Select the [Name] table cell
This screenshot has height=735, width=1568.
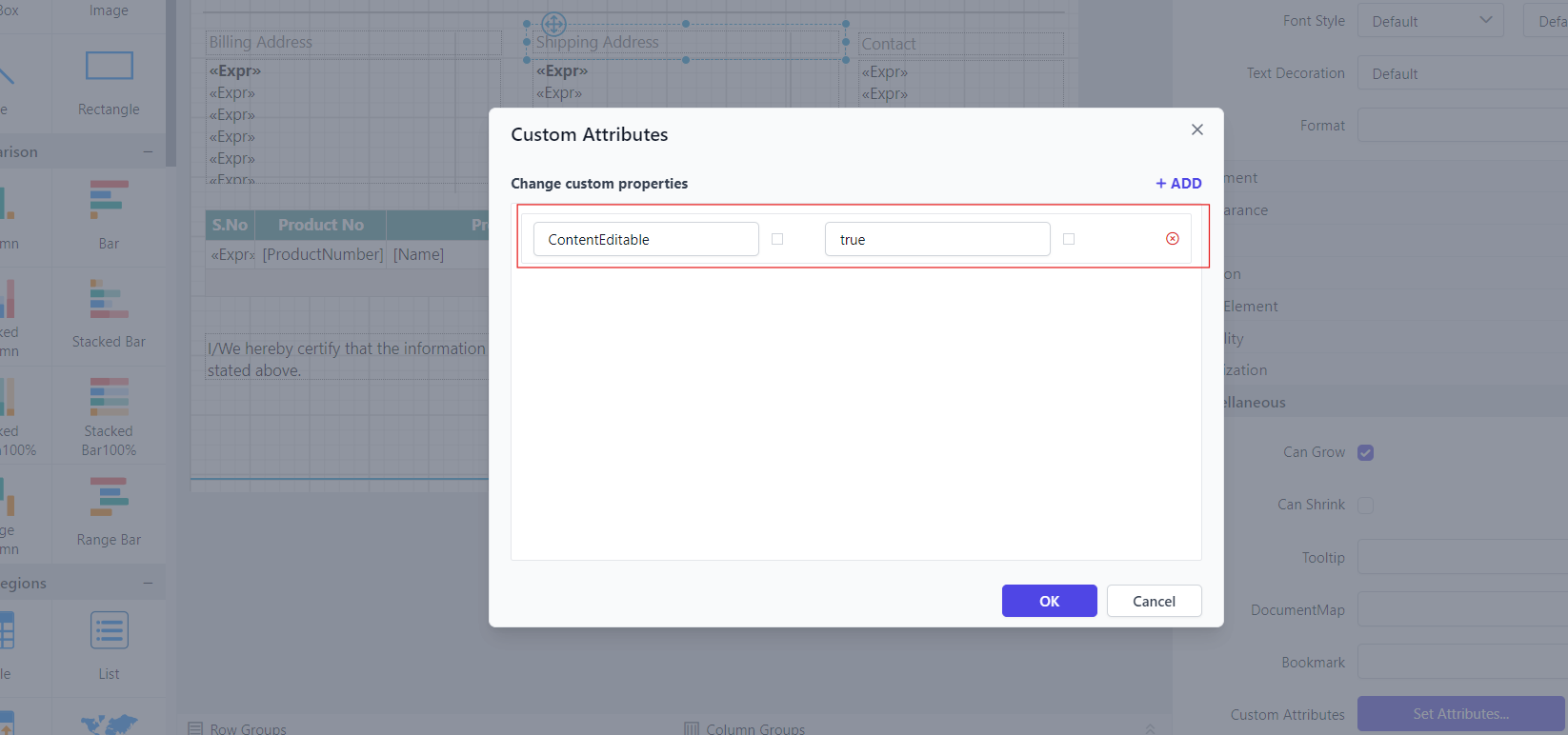click(x=419, y=254)
